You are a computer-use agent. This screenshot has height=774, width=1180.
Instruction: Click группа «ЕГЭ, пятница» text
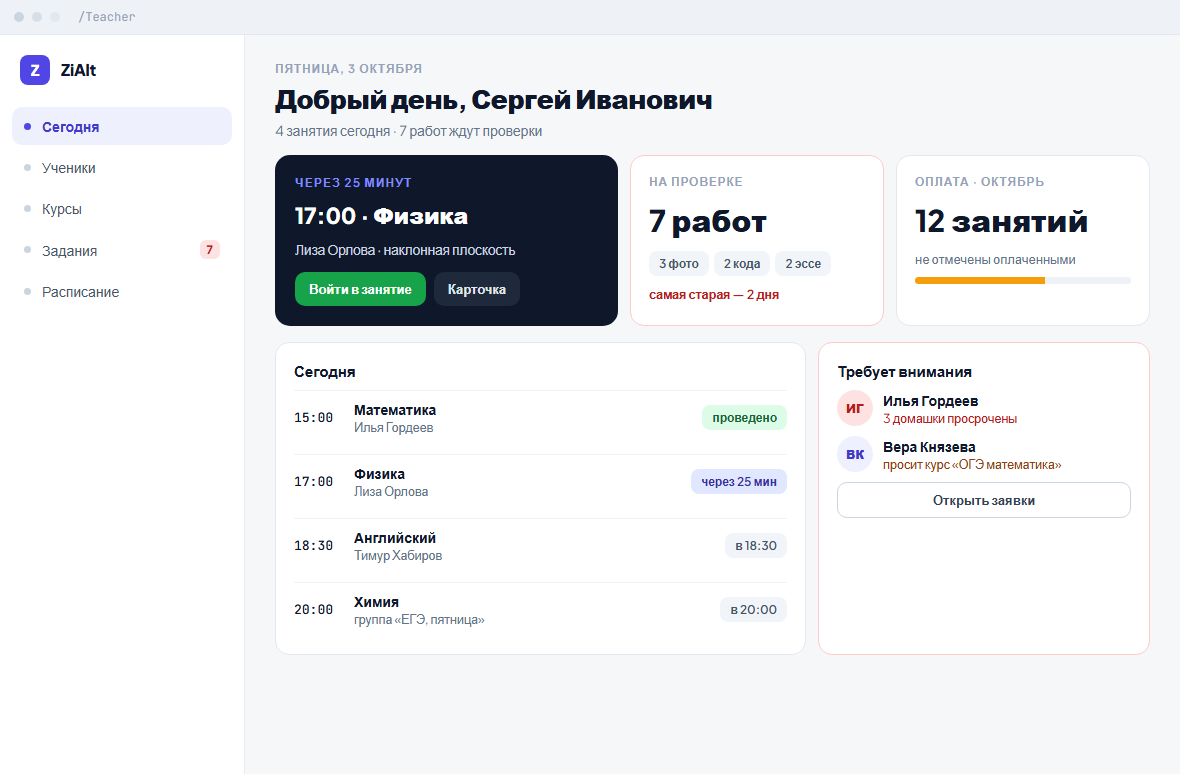click(419, 620)
